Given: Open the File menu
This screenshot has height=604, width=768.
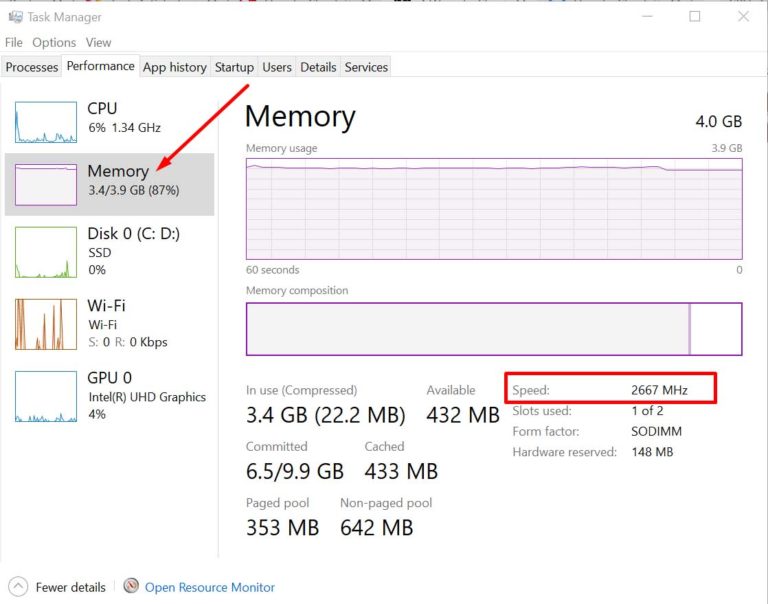Looking at the screenshot, I should [x=14, y=43].
